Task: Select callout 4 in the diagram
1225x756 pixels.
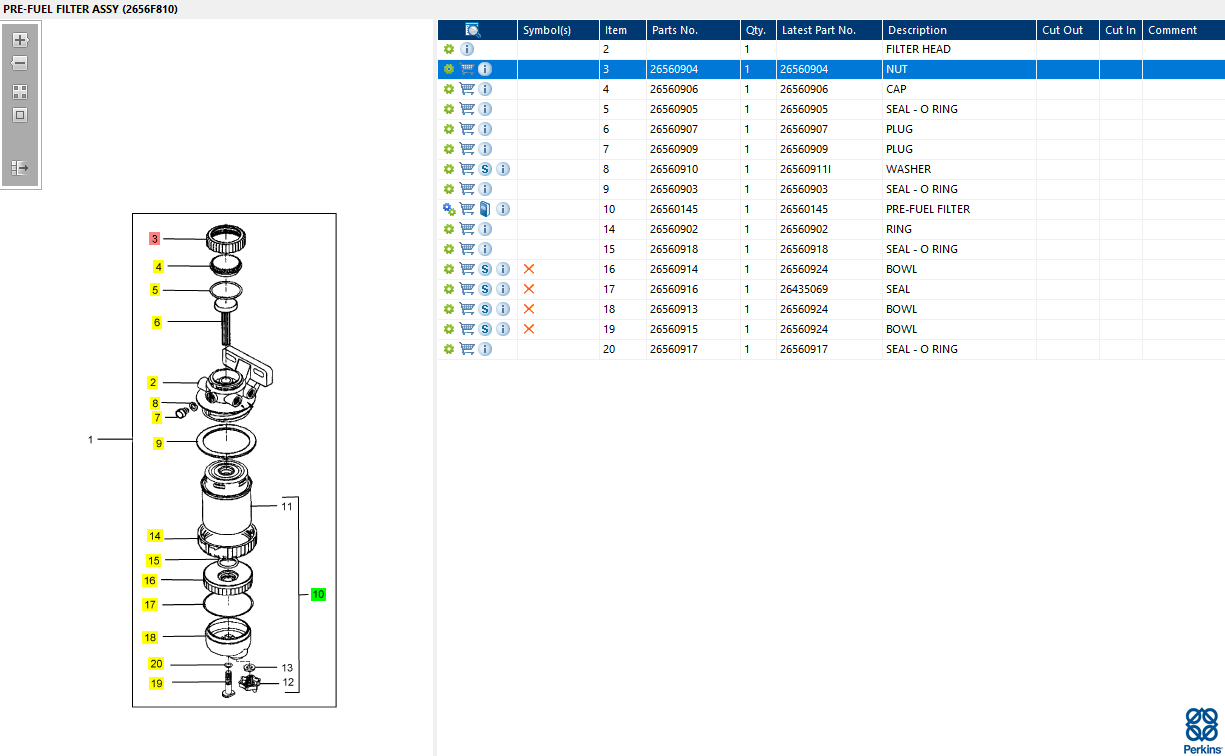Action: click(158, 267)
